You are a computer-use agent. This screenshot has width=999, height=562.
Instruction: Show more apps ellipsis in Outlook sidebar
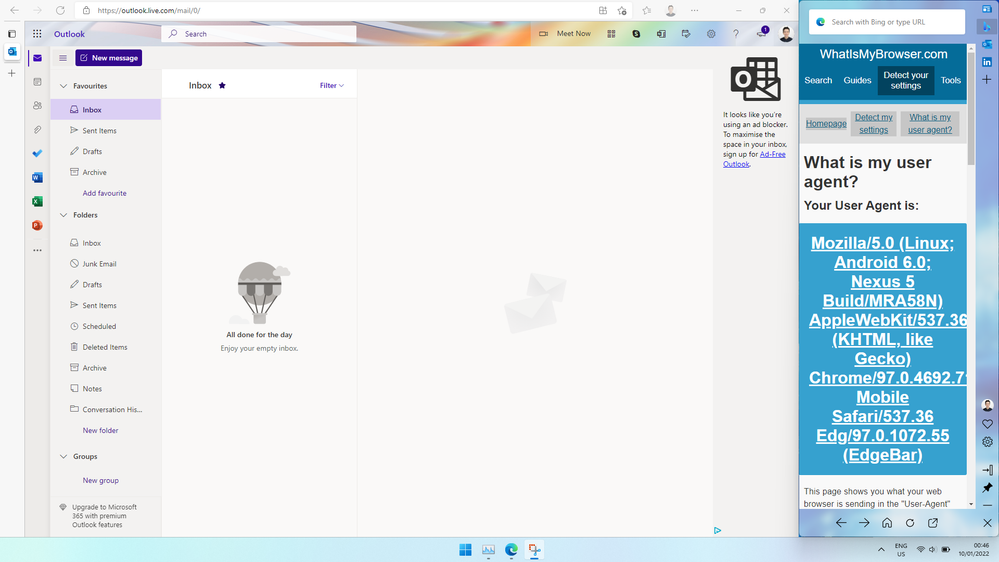click(x=38, y=250)
